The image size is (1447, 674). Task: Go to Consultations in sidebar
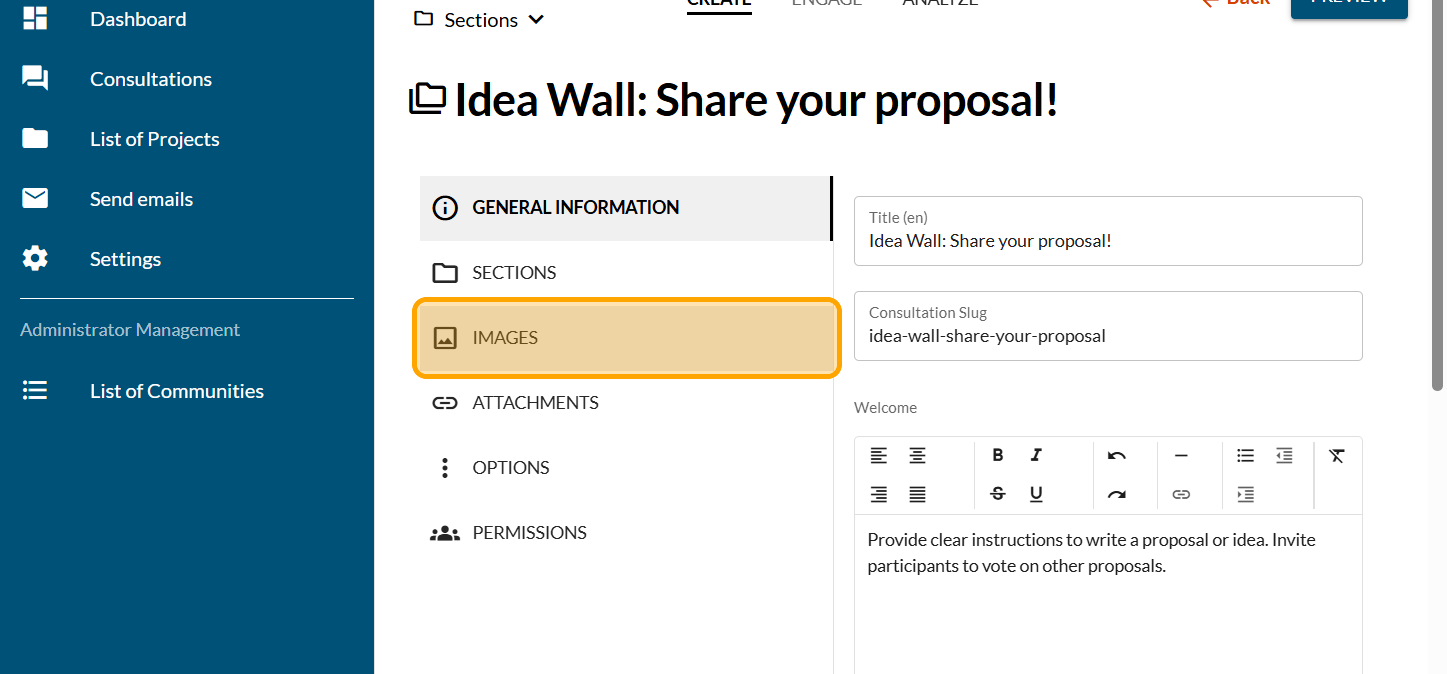(x=150, y=79)
